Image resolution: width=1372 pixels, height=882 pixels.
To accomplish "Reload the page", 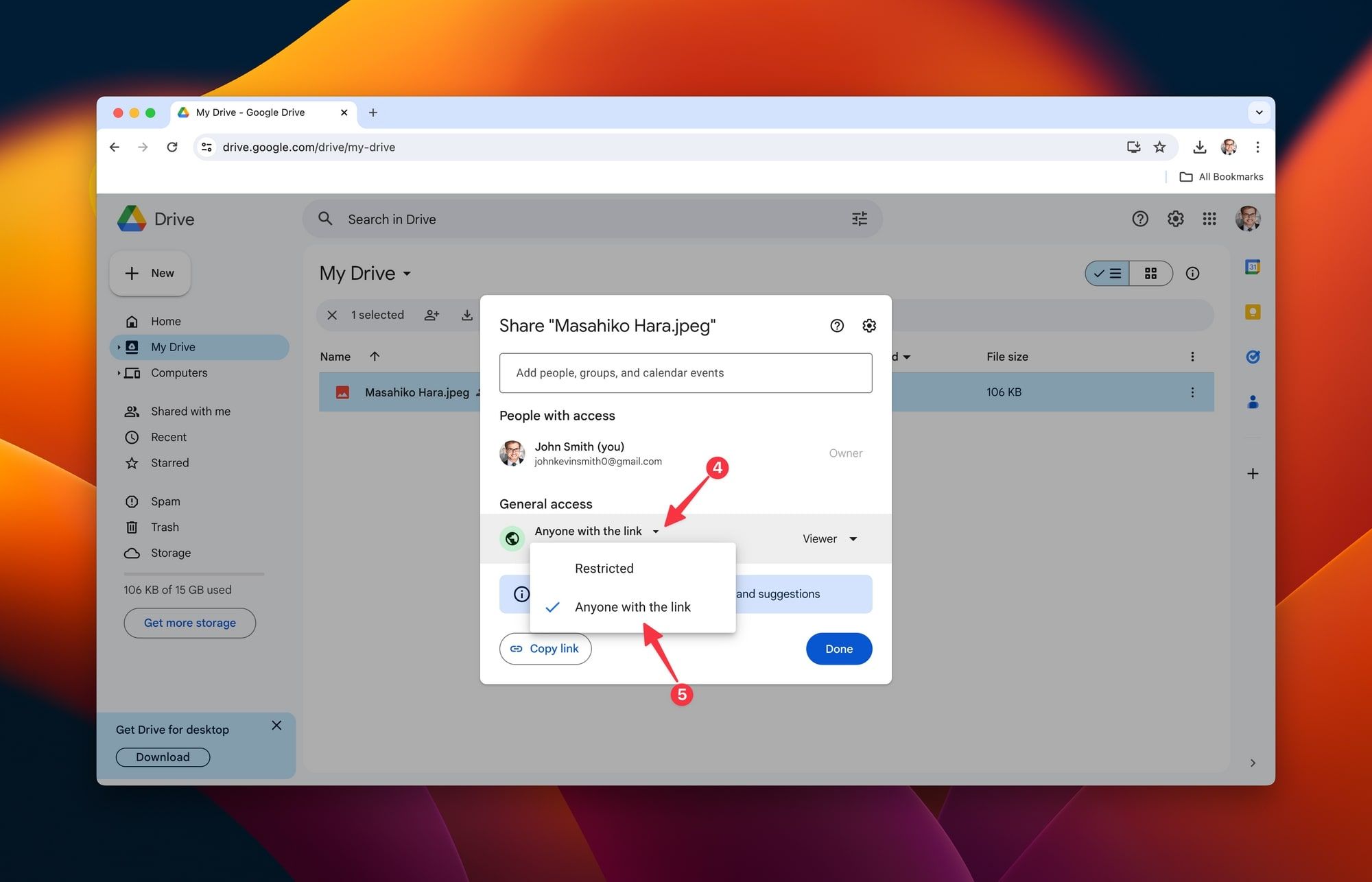I will click(172, 147).
